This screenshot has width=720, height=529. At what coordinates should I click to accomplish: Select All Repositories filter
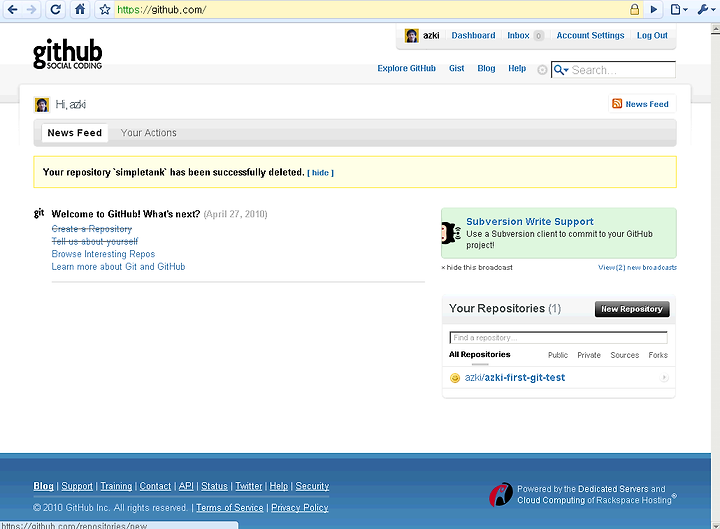click(479, 355)
